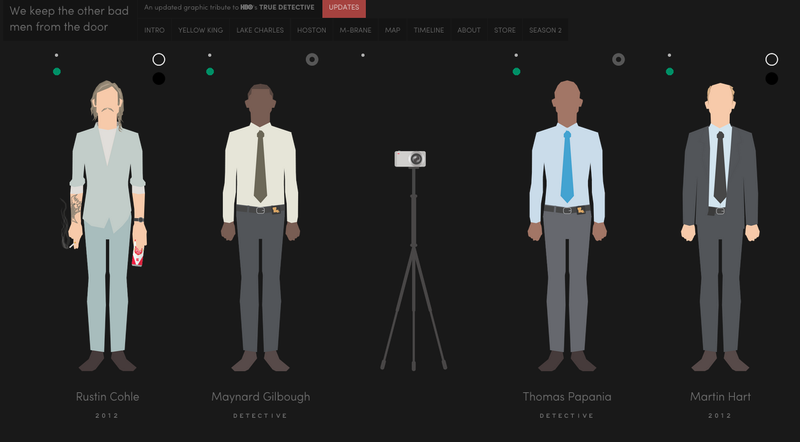Click the small white dot above Rustin Cohle
800x442 pixels.
[x=57, y=55]
